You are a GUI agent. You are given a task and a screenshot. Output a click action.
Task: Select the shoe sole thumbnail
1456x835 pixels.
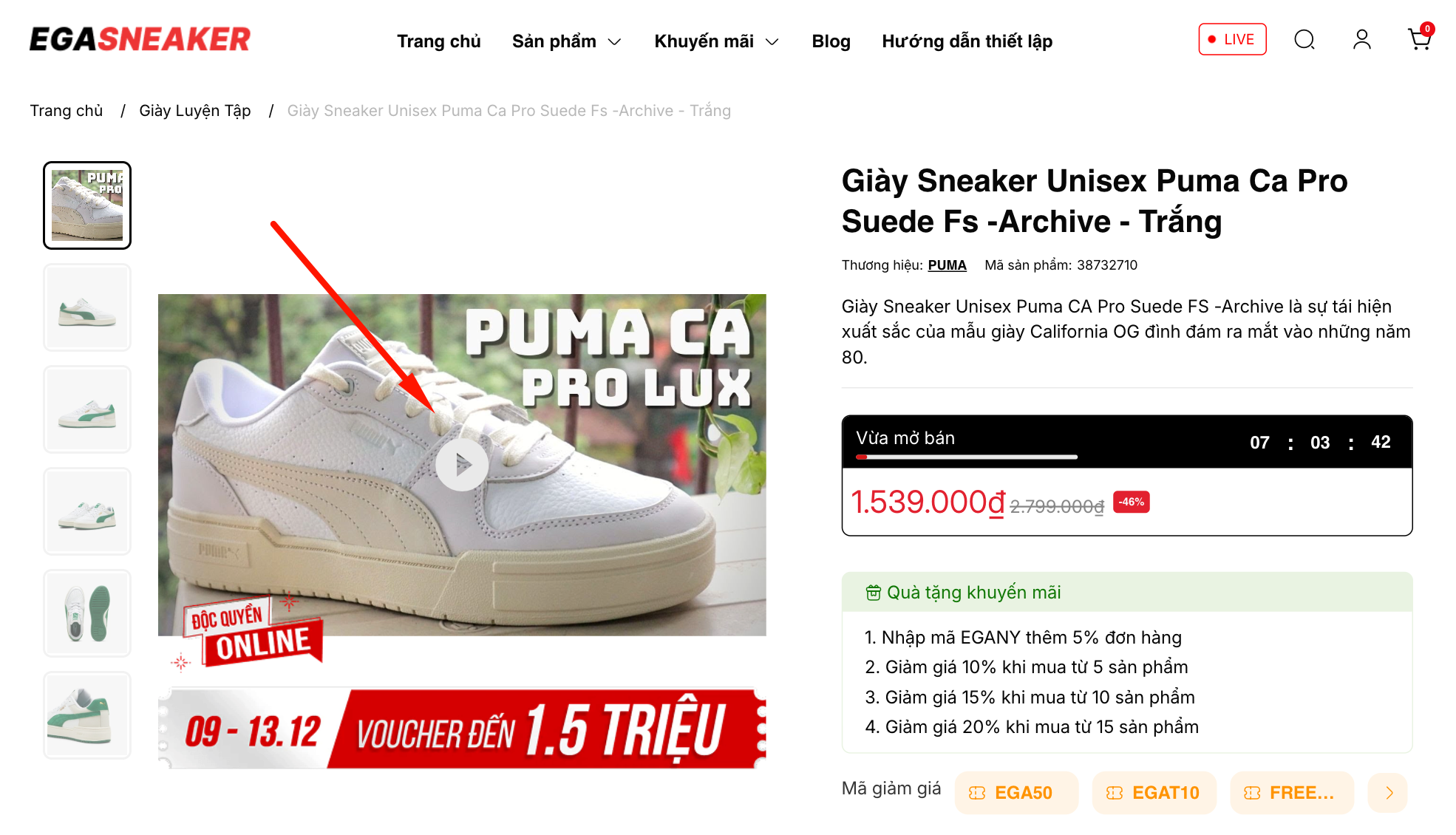(x=87, y=613)
